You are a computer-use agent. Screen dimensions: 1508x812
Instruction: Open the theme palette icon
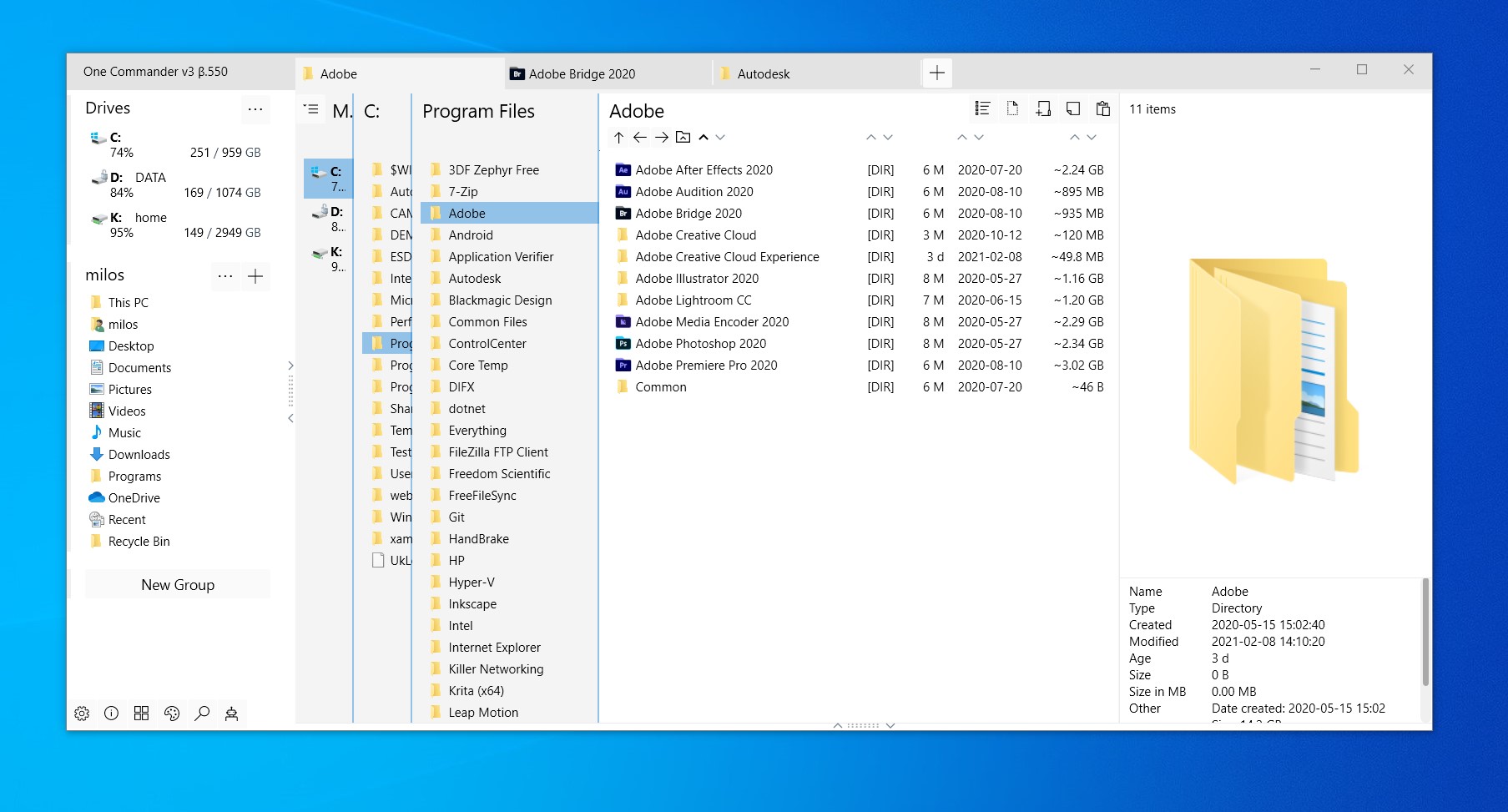click(172, 714)
